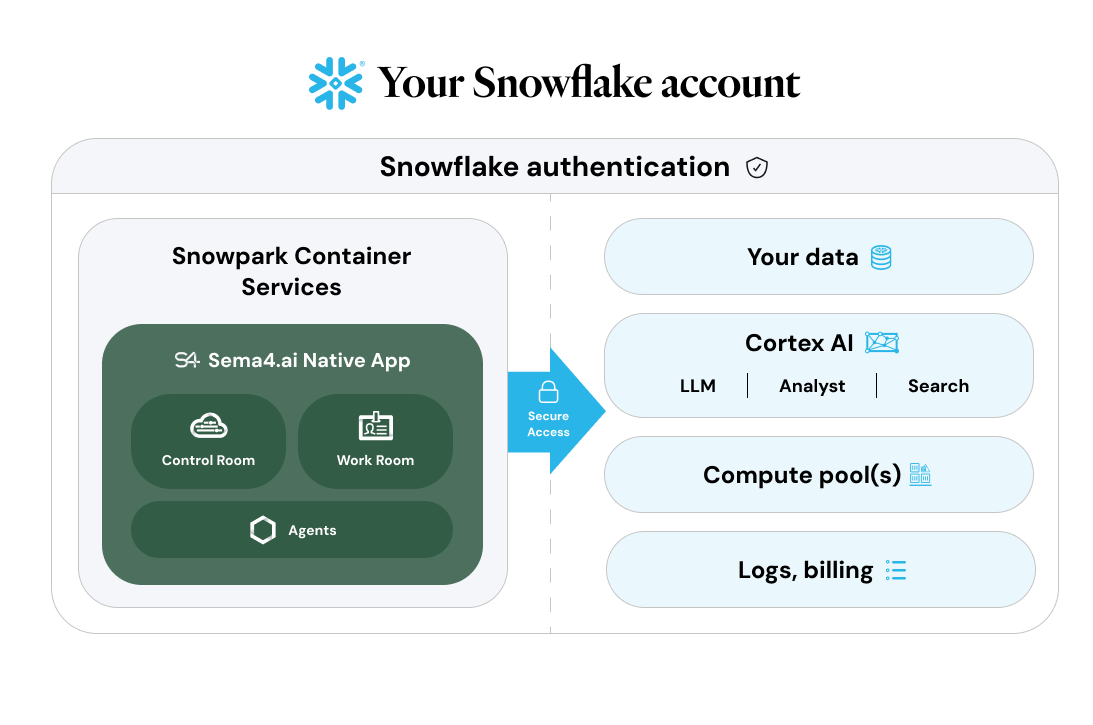Click the S4 Sema4.ai logo mark
The image size is (1093, 725).
tap(187, 360)
